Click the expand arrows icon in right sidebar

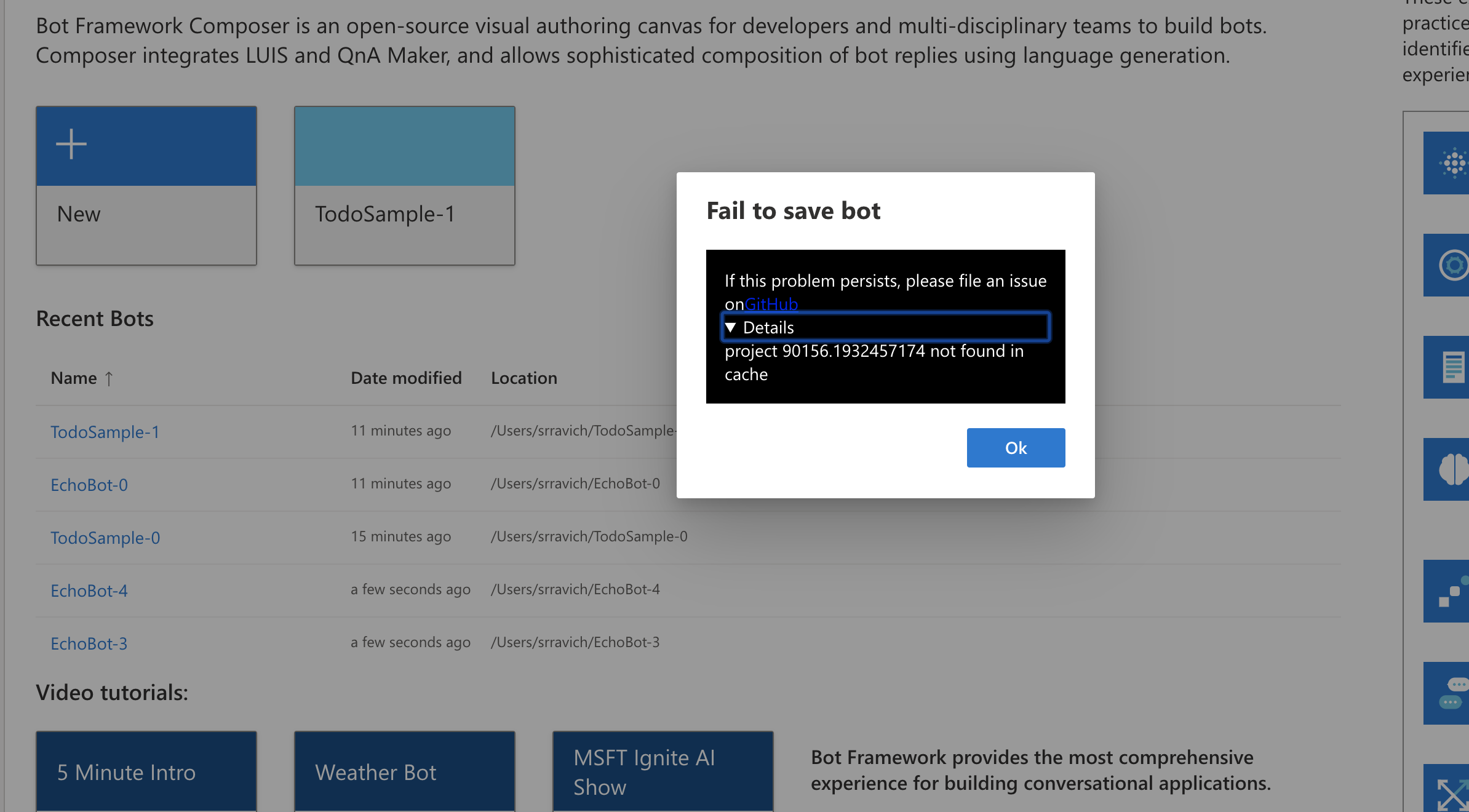tap(1453, 794)
